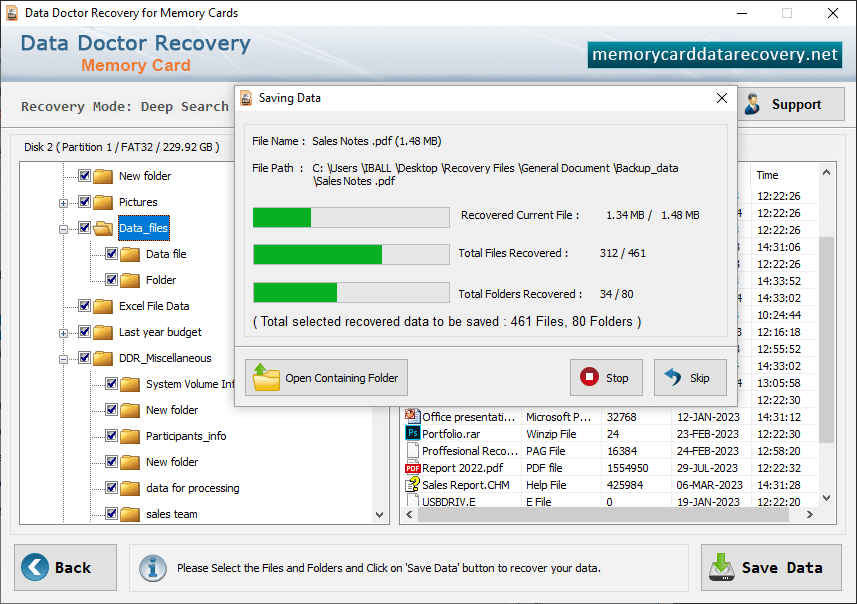Click the Saving Data dialog title icon

click(x=246, y=98)
